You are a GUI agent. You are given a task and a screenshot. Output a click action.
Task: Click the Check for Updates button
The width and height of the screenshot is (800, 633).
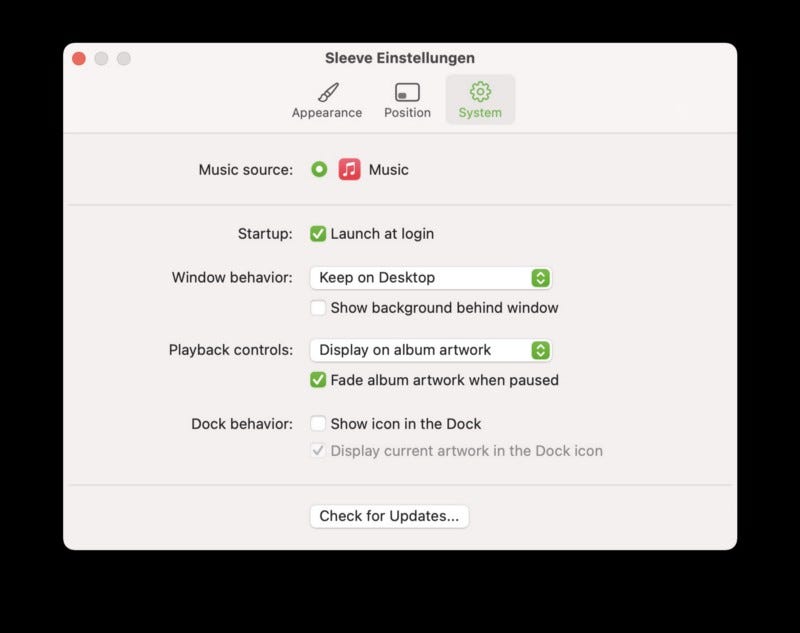coord(389,516)
